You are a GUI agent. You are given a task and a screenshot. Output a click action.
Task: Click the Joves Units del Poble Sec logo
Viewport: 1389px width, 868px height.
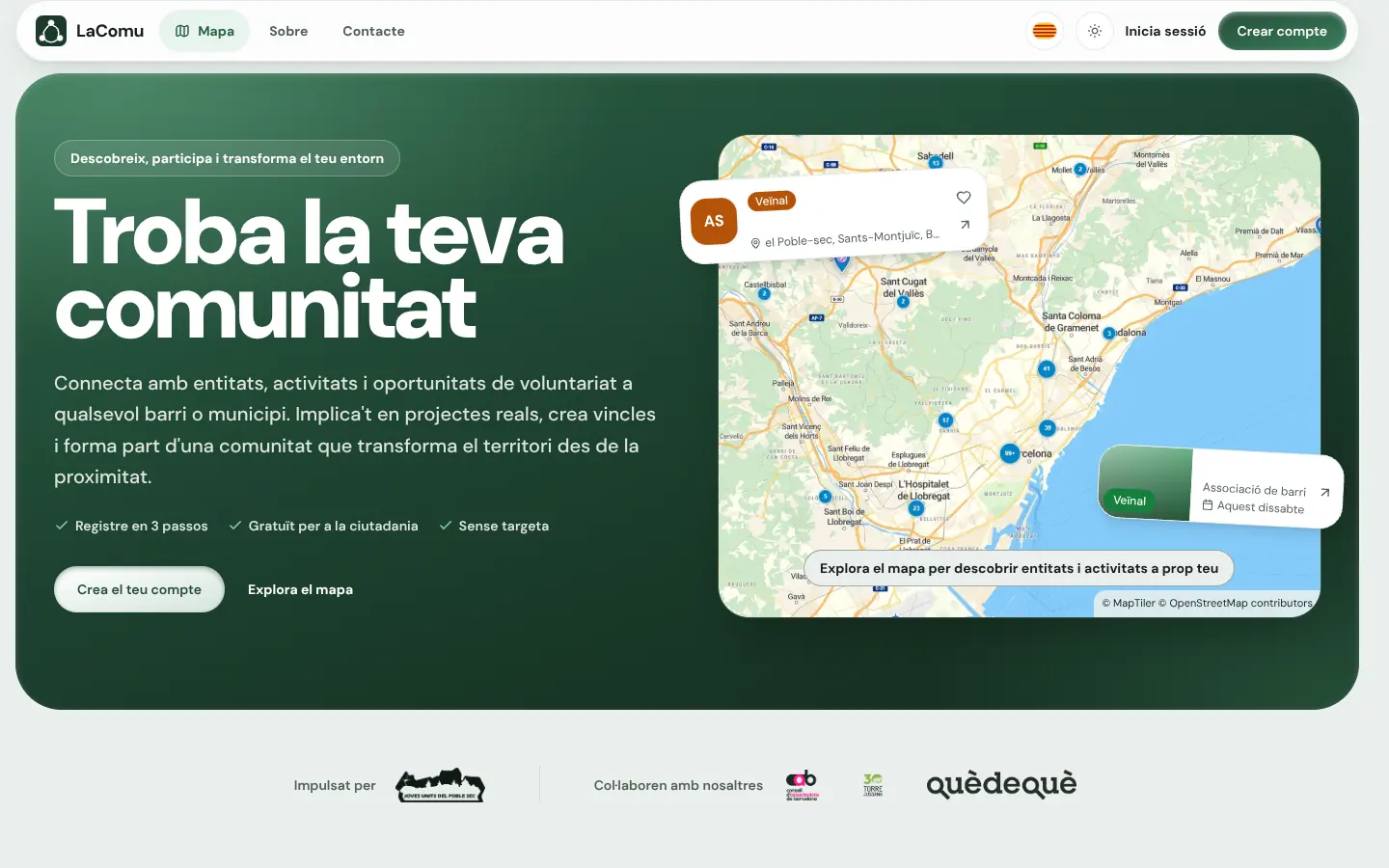(440, 785)
